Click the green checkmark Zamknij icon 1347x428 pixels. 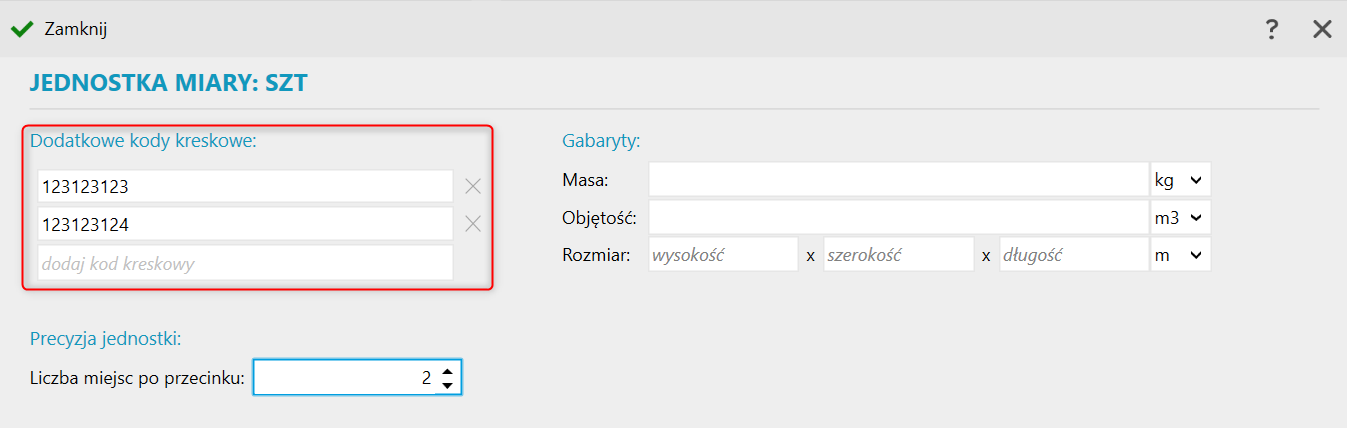22,29
